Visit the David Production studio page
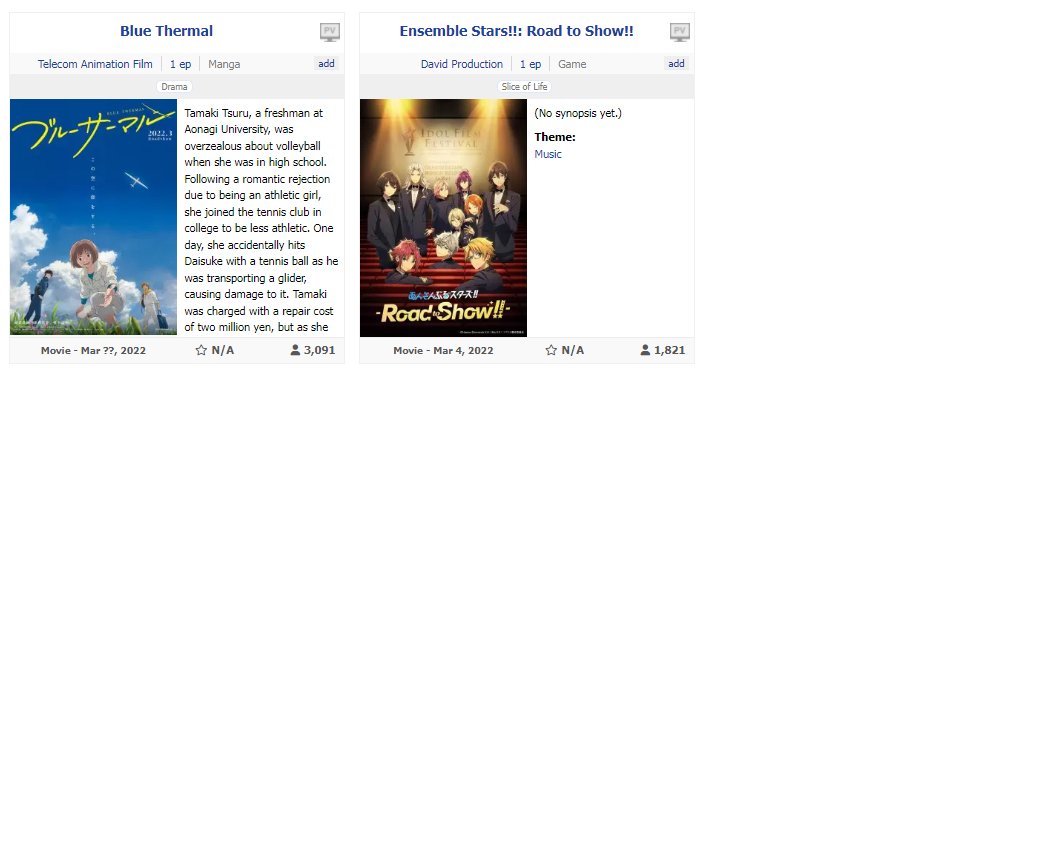 [461, 64]
